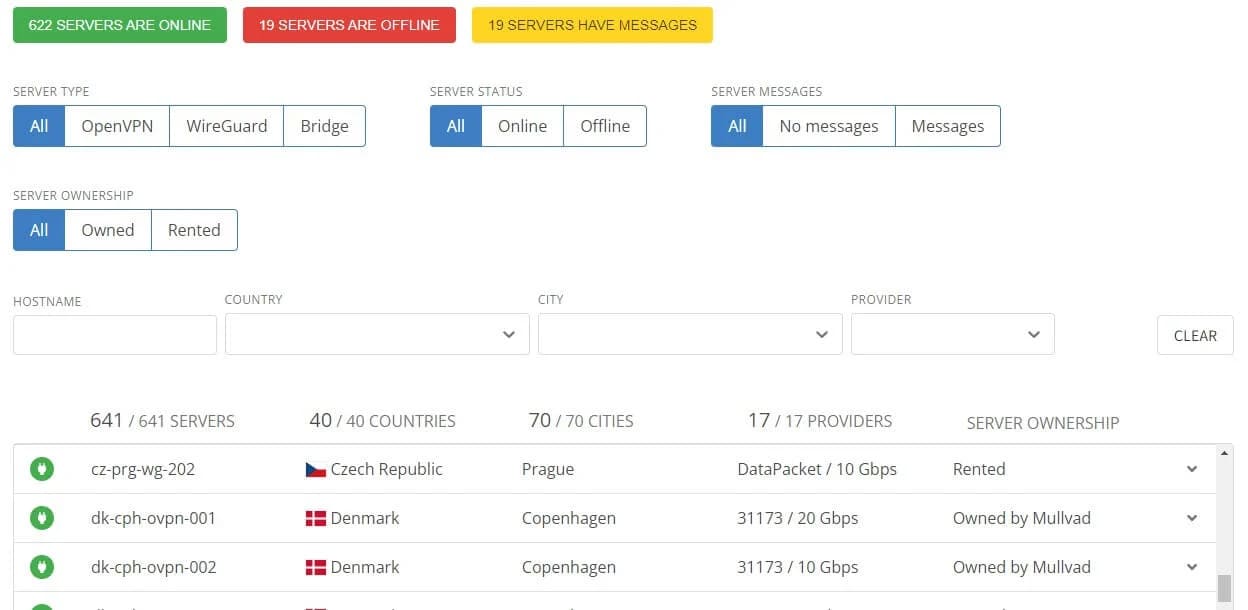Filter server type by Bridge
The width and height of the screenshot is (1248, 610).
(325, 126)
